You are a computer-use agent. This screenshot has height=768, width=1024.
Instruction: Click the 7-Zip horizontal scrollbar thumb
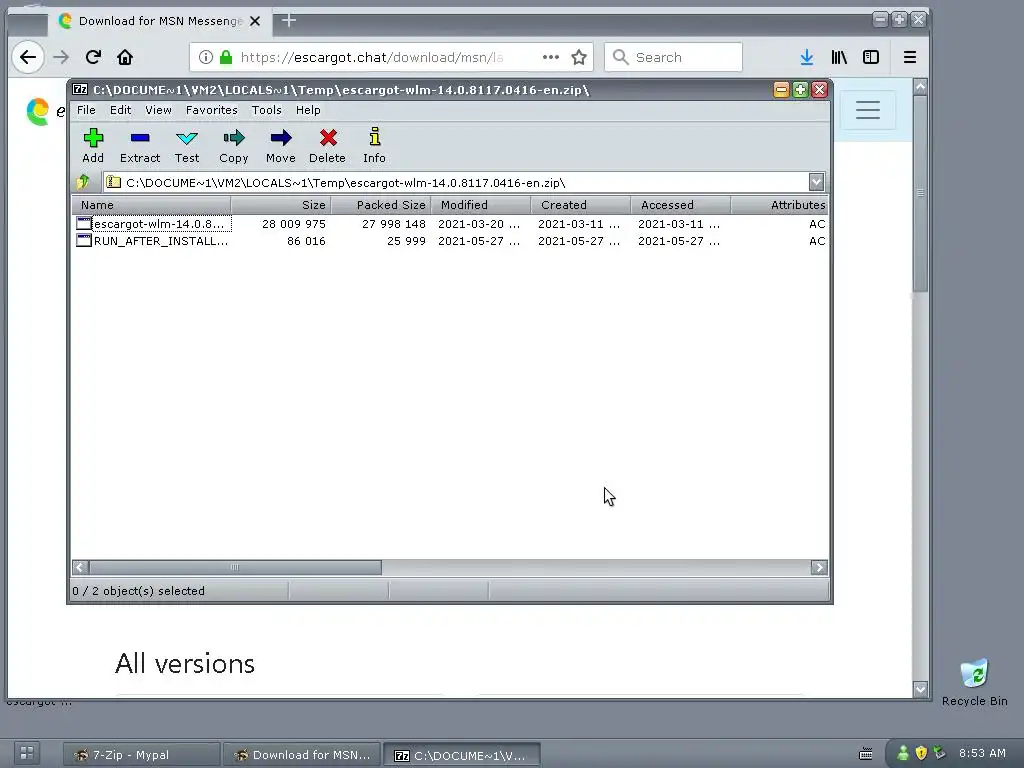coord(235,568)
